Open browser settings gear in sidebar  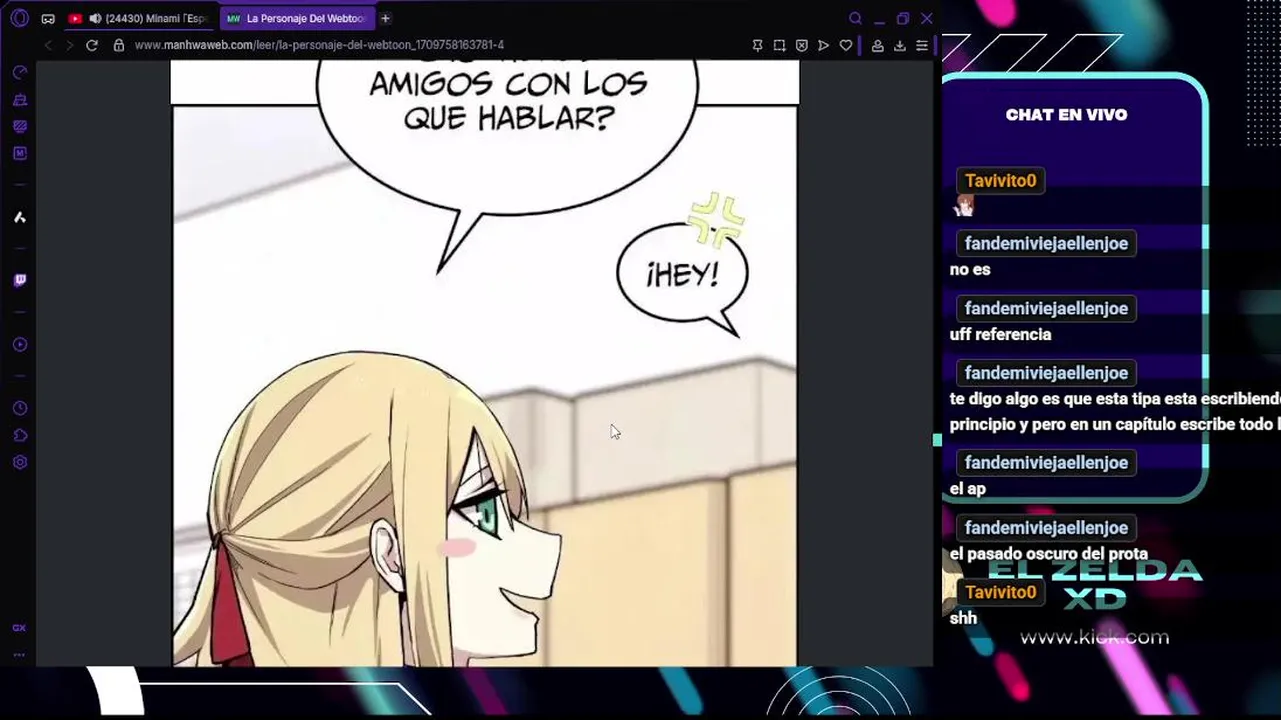[x=19, y=463]
